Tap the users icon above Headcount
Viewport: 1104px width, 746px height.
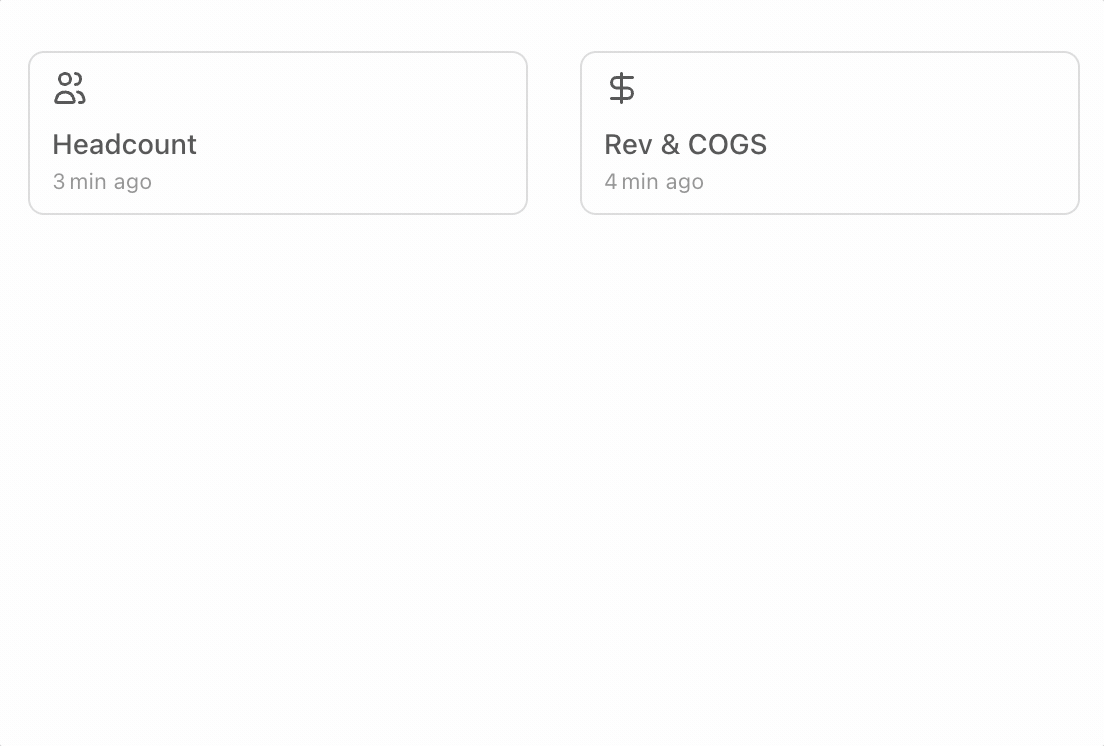(70, 89)
